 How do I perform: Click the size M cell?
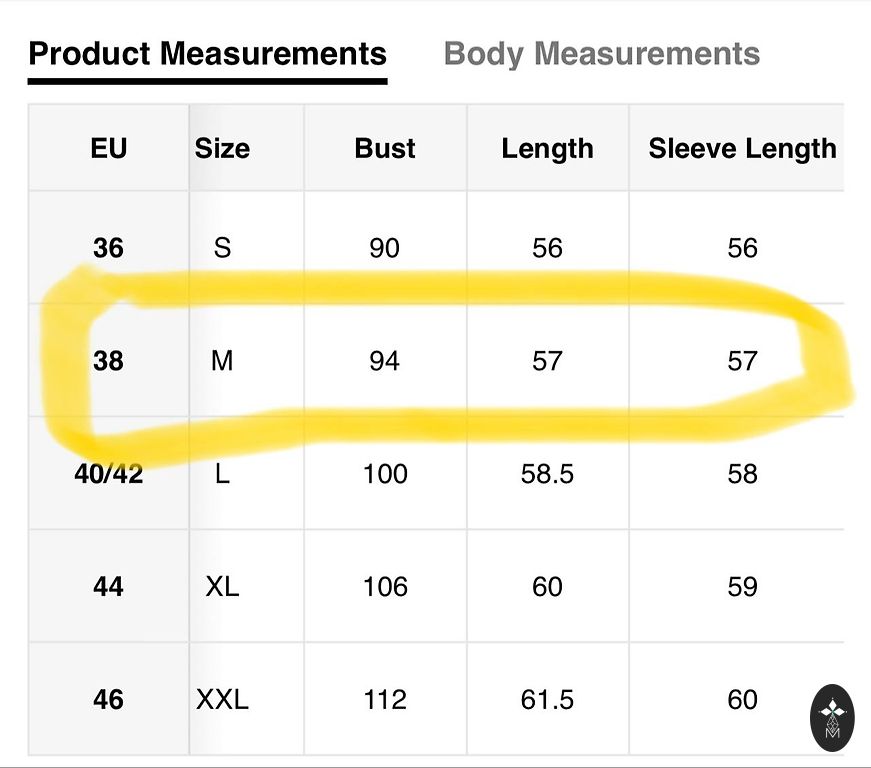point(222,360)
